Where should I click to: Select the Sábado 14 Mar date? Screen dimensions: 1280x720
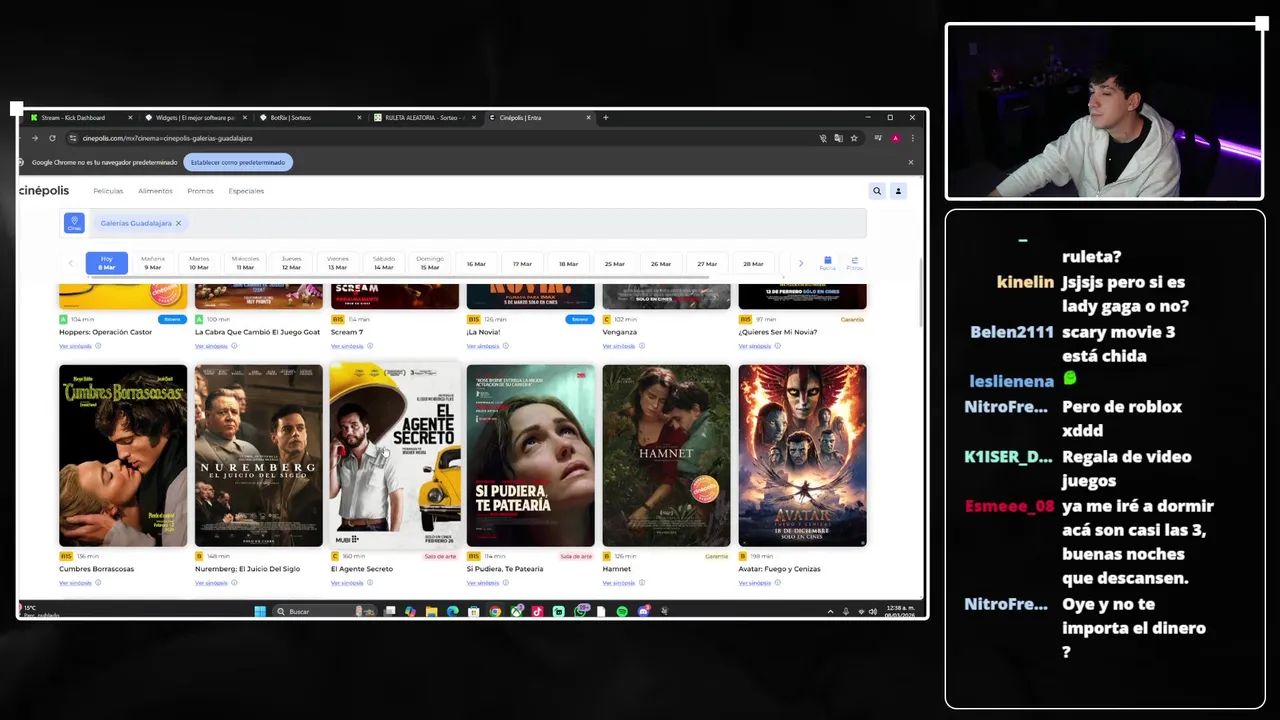(x=384, y=263)
